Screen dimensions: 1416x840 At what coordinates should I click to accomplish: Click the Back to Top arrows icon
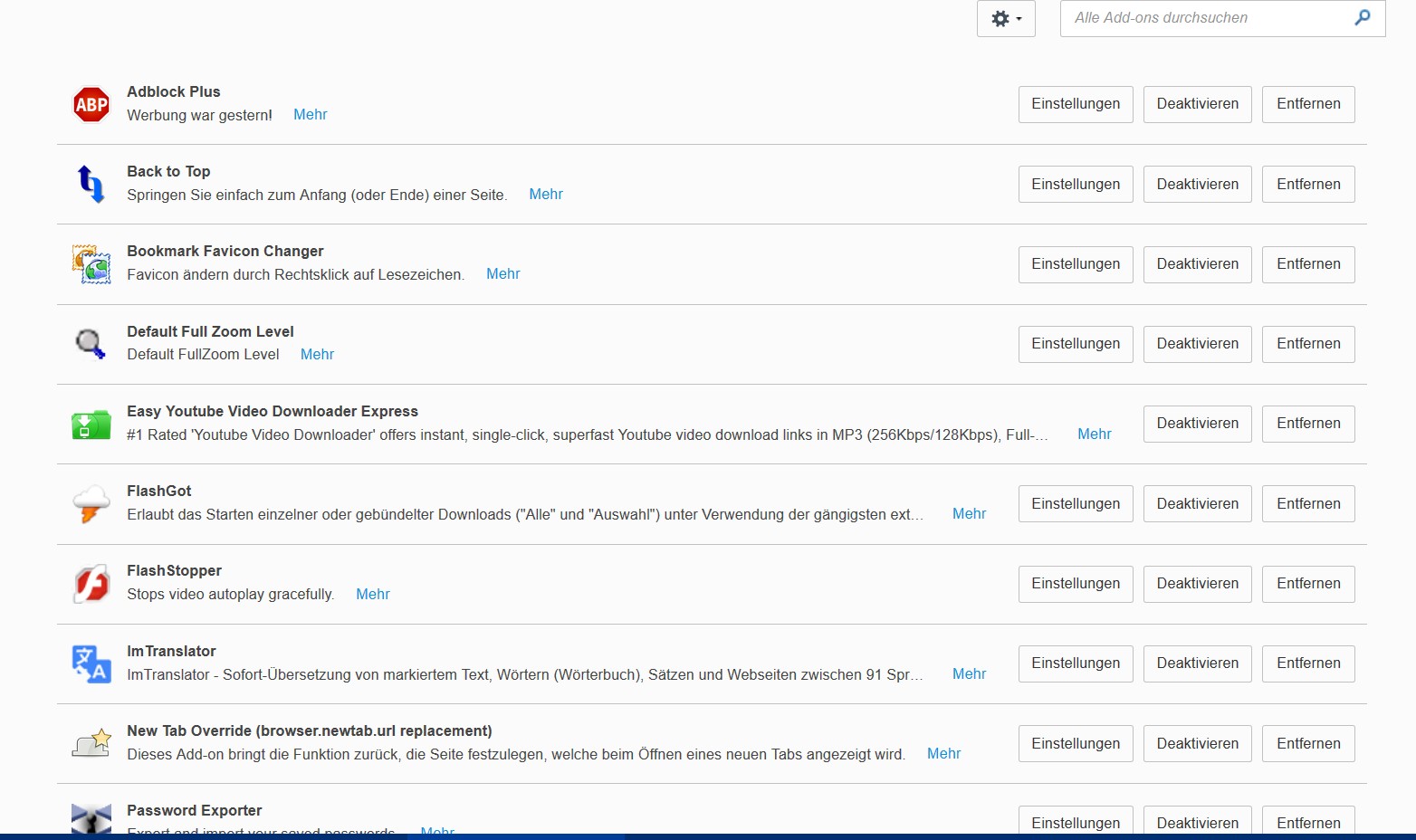(x=91, y=184)
